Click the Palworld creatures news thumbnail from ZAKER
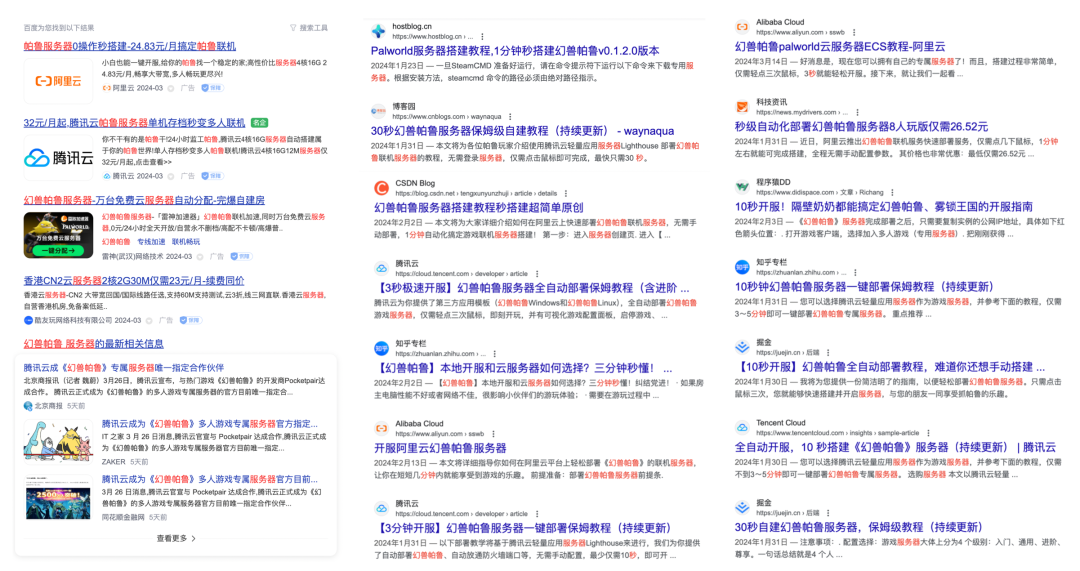 [59, 442]
